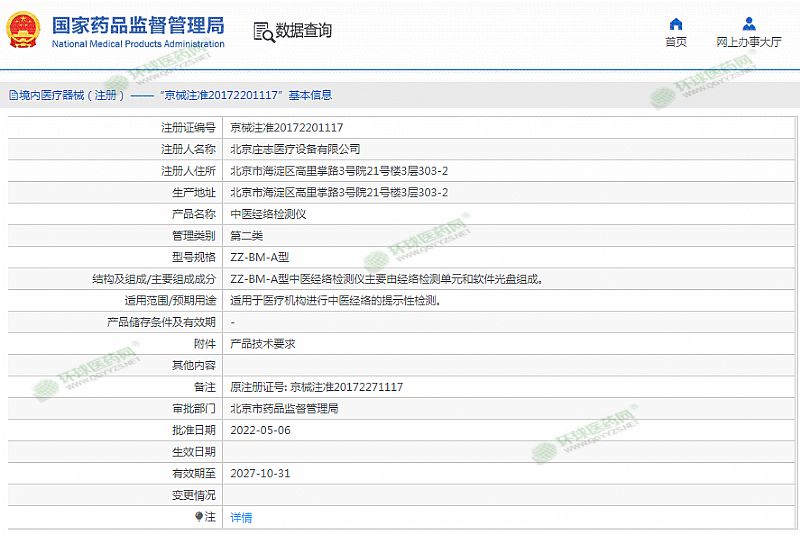Select the 数据查询 heading text
Image resolution: width=800 pixels, height=534 pixels.
click(x=303, y=31)
